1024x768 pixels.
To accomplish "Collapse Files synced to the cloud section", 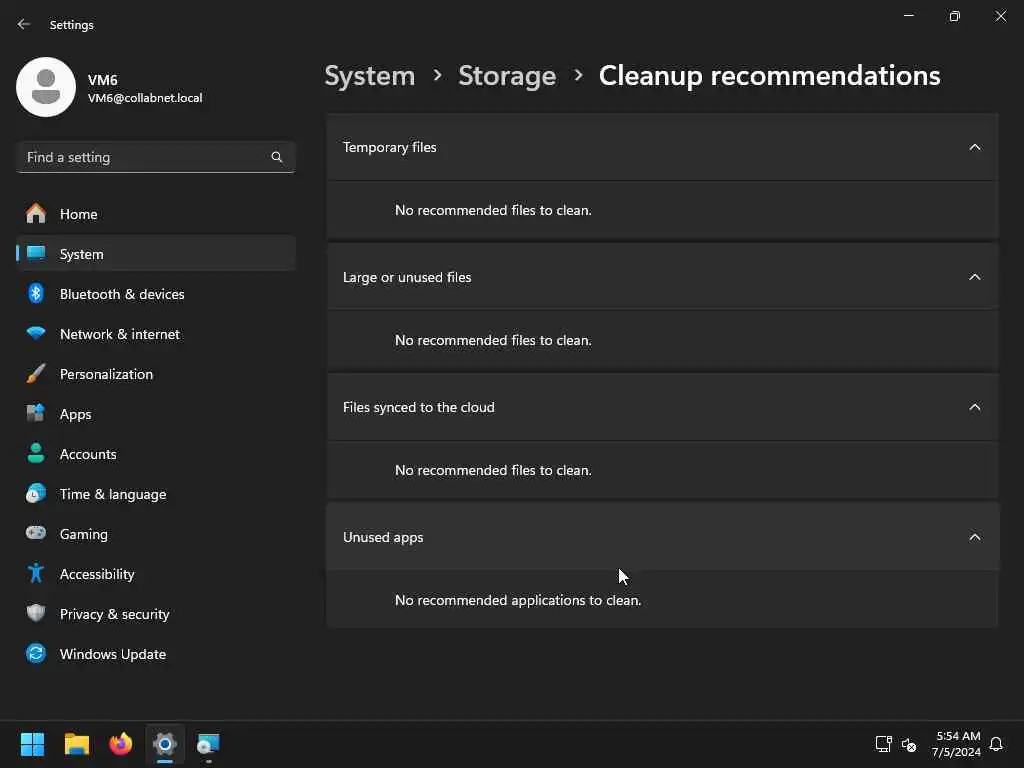I will (x=975, y=407).
